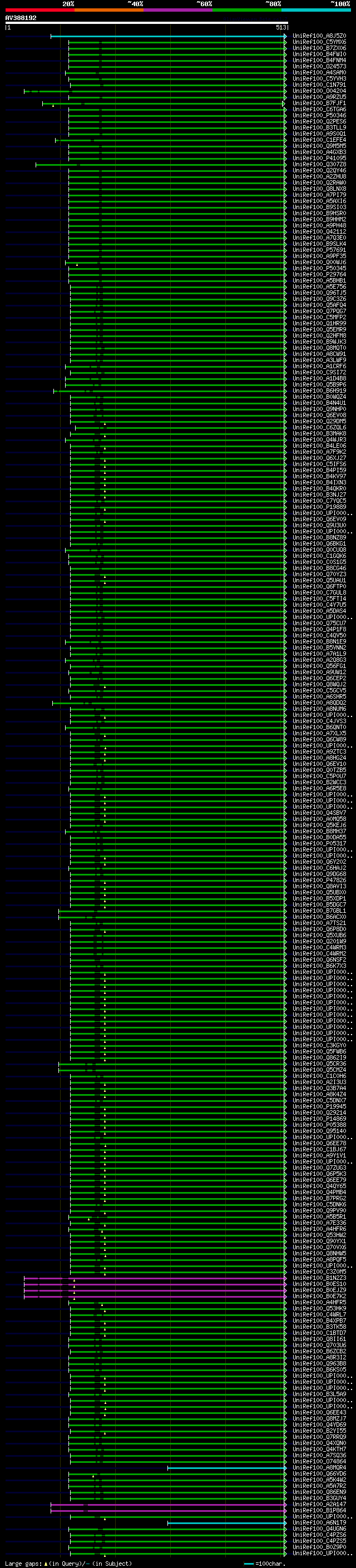
Task: Click the orange ~40% identity legend segment
Action: pyautogui.click(x=109, y=10)
